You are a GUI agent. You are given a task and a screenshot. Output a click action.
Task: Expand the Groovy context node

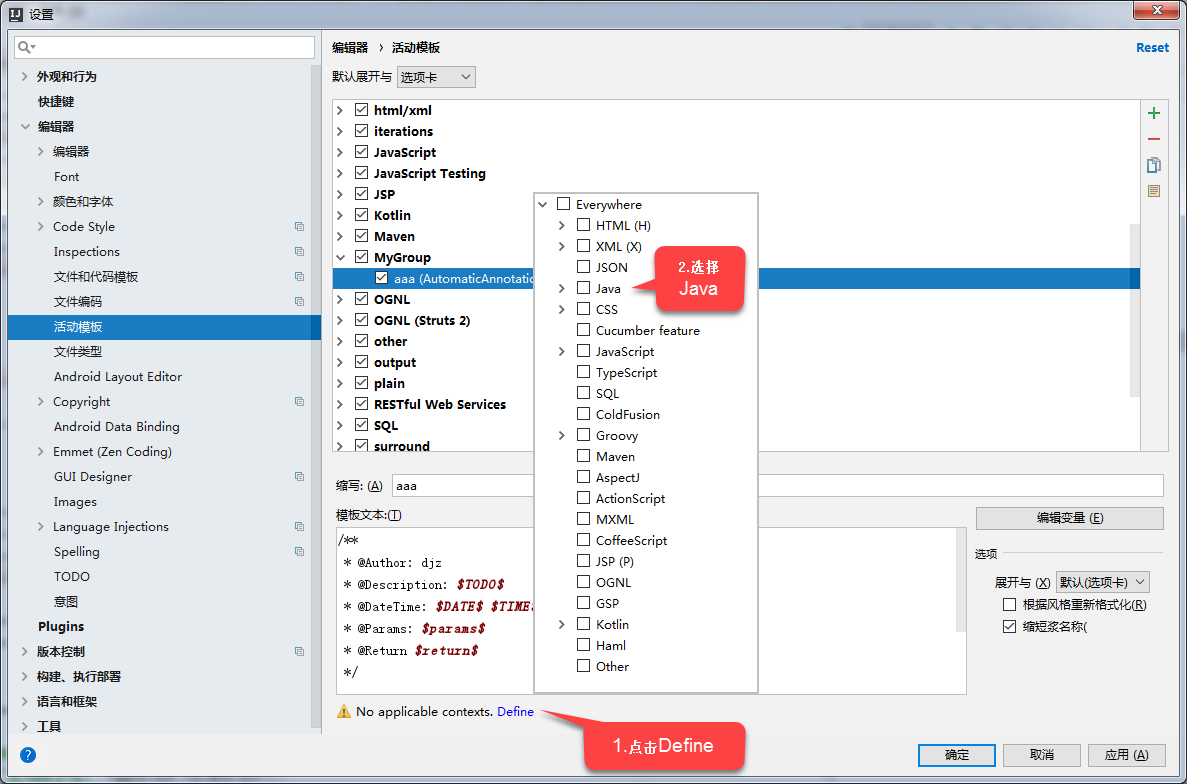[x=562, y=435]
